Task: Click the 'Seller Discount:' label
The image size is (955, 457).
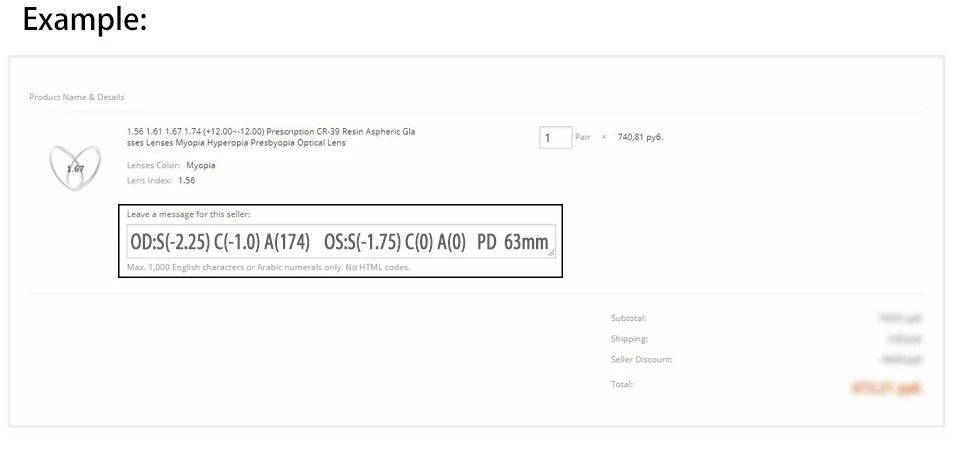Action: 642,360
